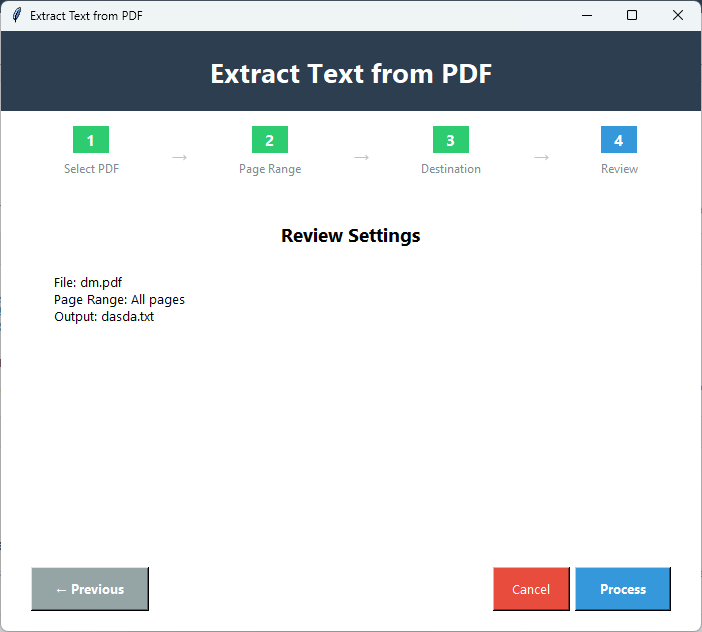
Task: Click the 'File: dm.pdf' summary line
Action: pos(88,282)
